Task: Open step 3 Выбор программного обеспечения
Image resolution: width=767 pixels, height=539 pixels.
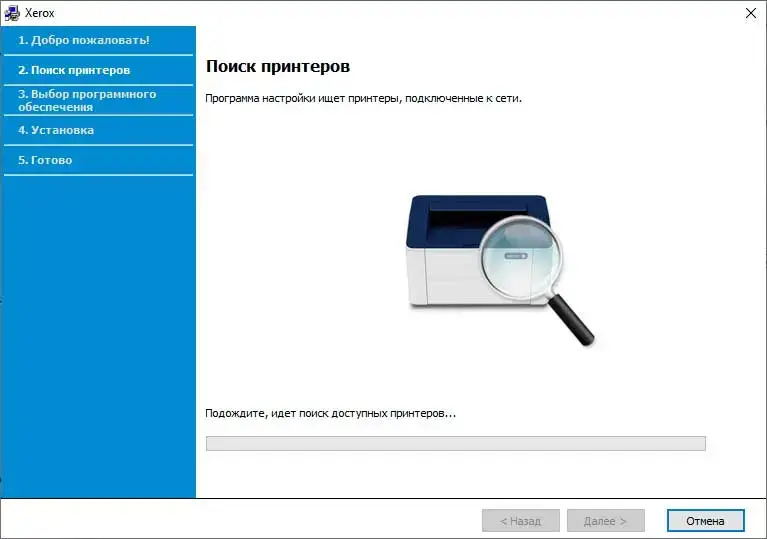Action: coord(87,100)
